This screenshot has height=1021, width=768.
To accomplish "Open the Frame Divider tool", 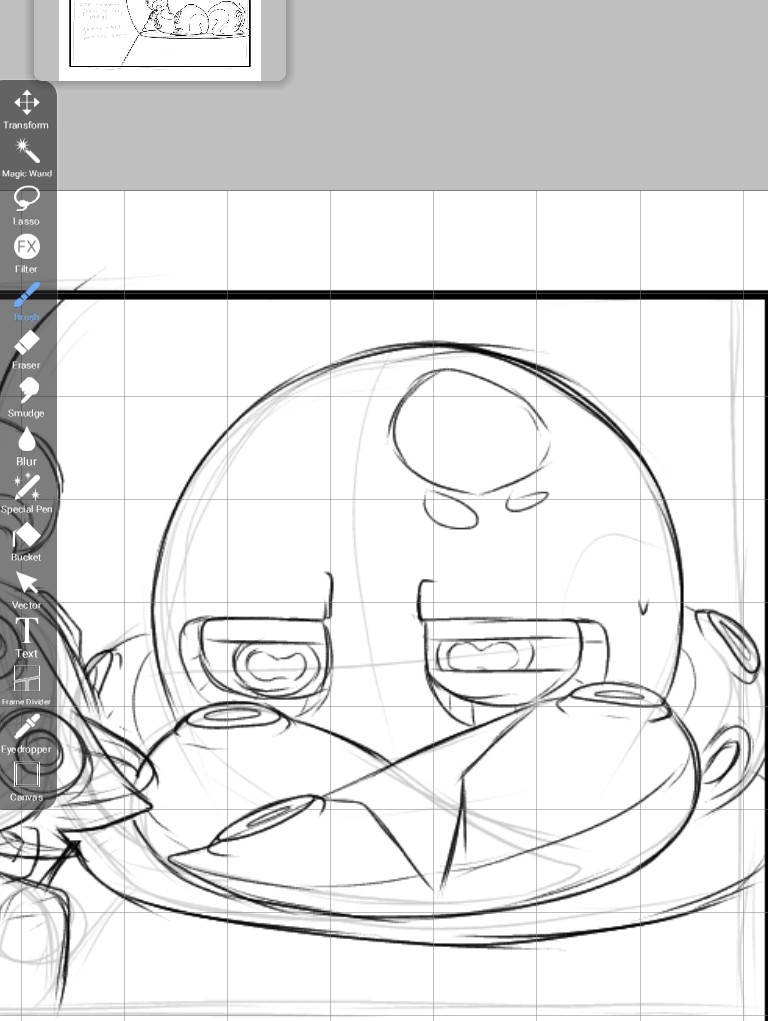I will click(26, 686).
